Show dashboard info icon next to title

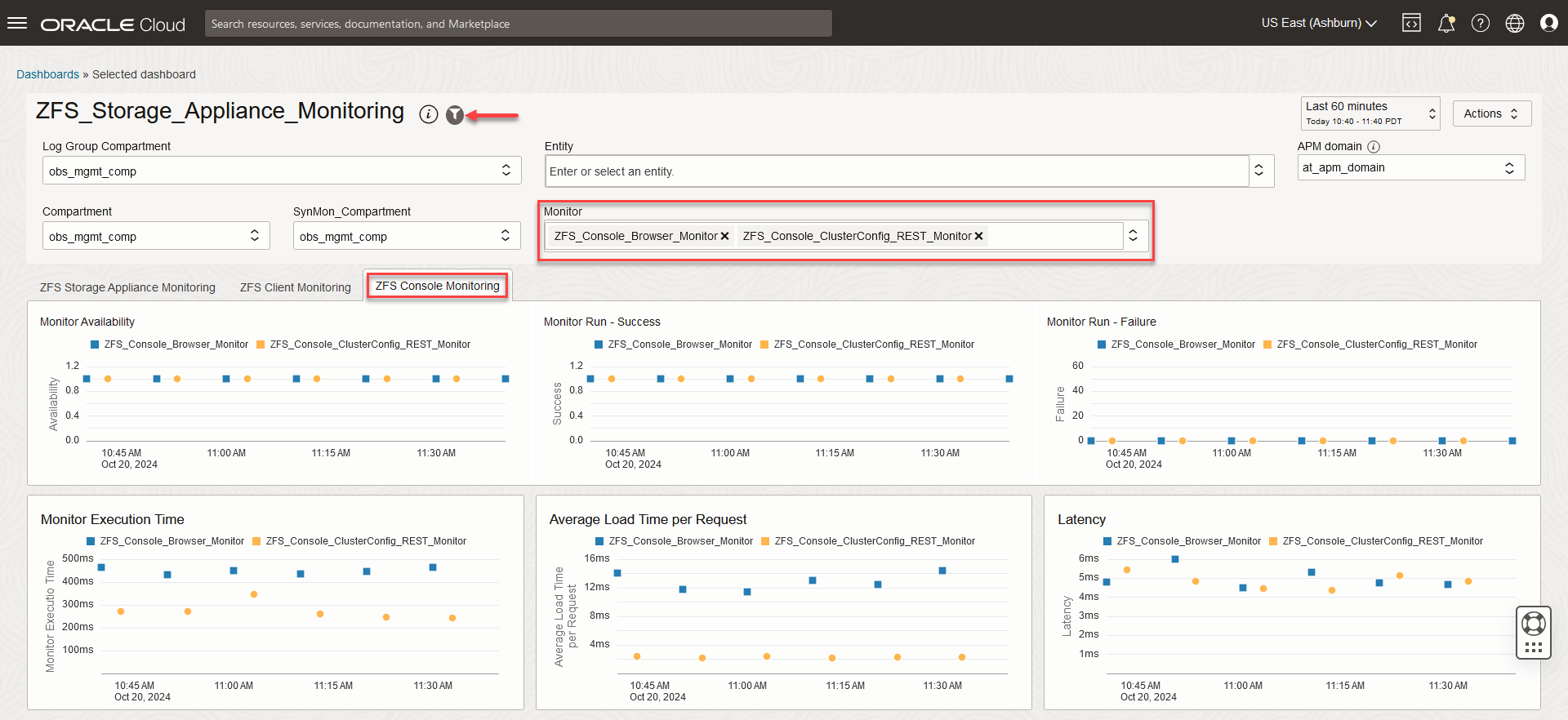(x=429, y=114)
